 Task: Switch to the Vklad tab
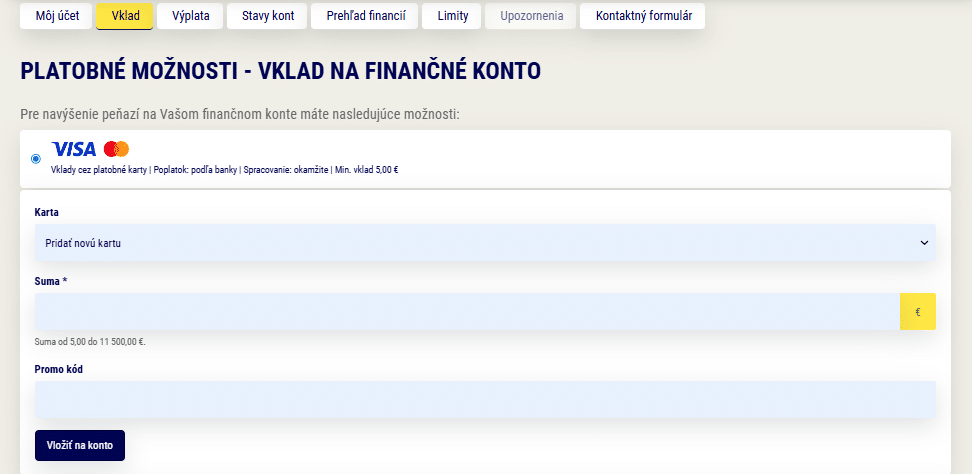click(125, 16)
